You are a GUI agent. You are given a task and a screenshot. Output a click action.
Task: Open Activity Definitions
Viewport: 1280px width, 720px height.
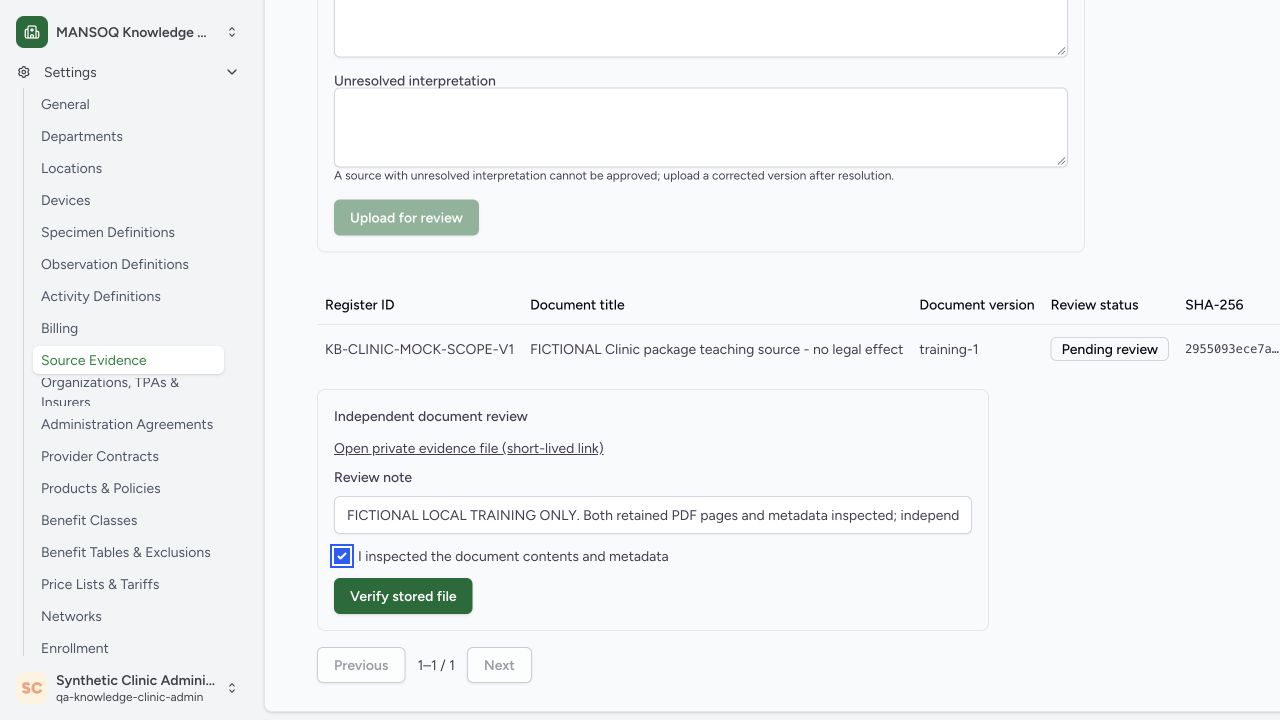pyautogui.click(x=101, y=296)
